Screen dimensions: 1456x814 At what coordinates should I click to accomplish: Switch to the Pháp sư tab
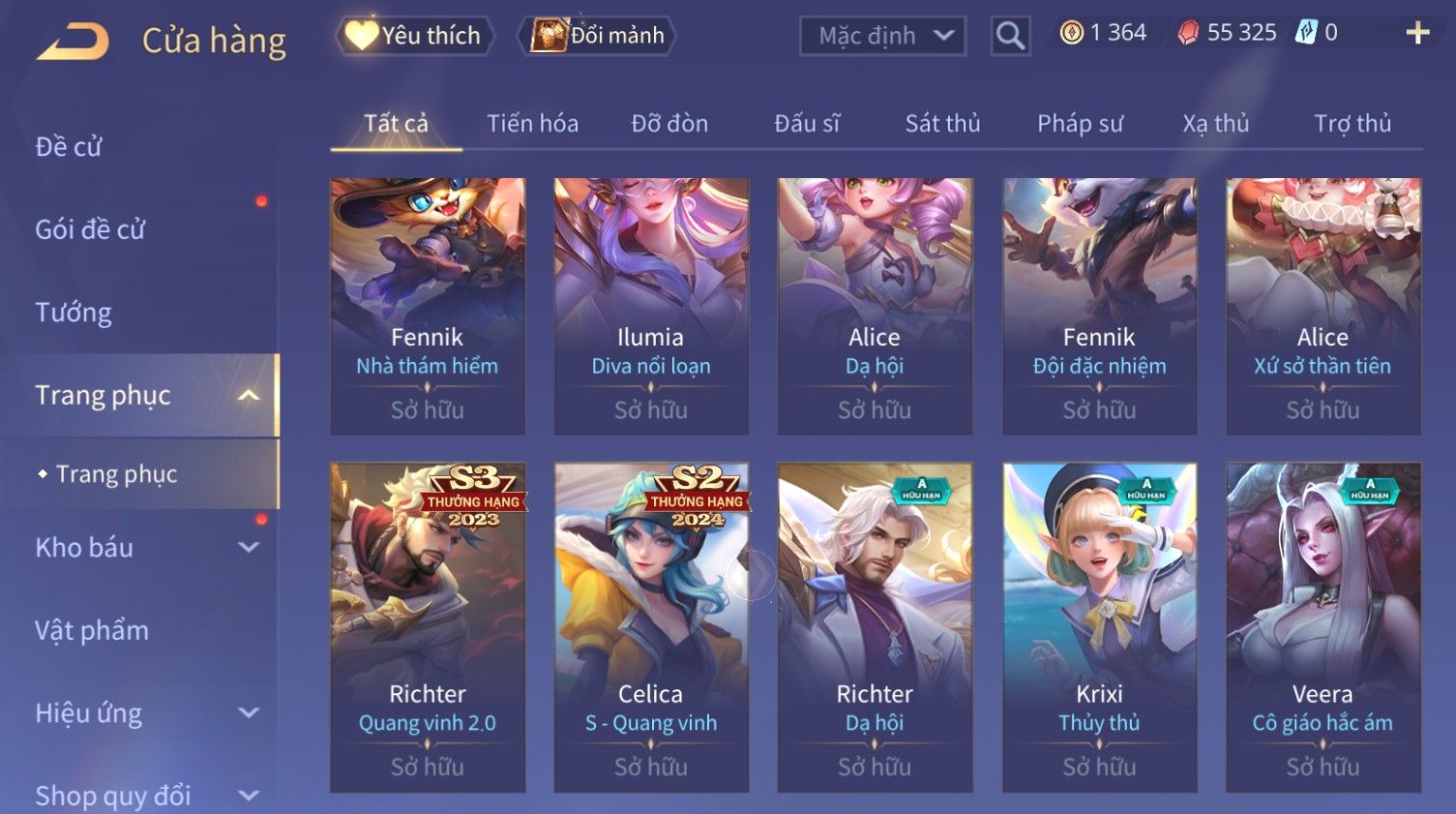tap(1080, 123)
